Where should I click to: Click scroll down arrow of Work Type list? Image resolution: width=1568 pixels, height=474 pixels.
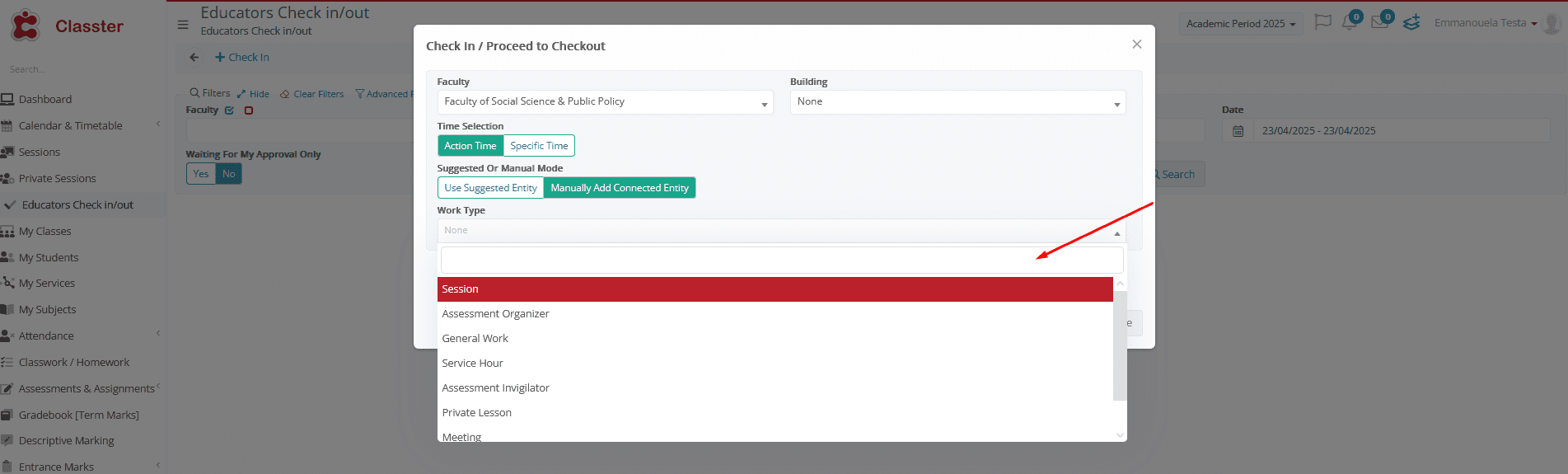tap(1120, 435)
